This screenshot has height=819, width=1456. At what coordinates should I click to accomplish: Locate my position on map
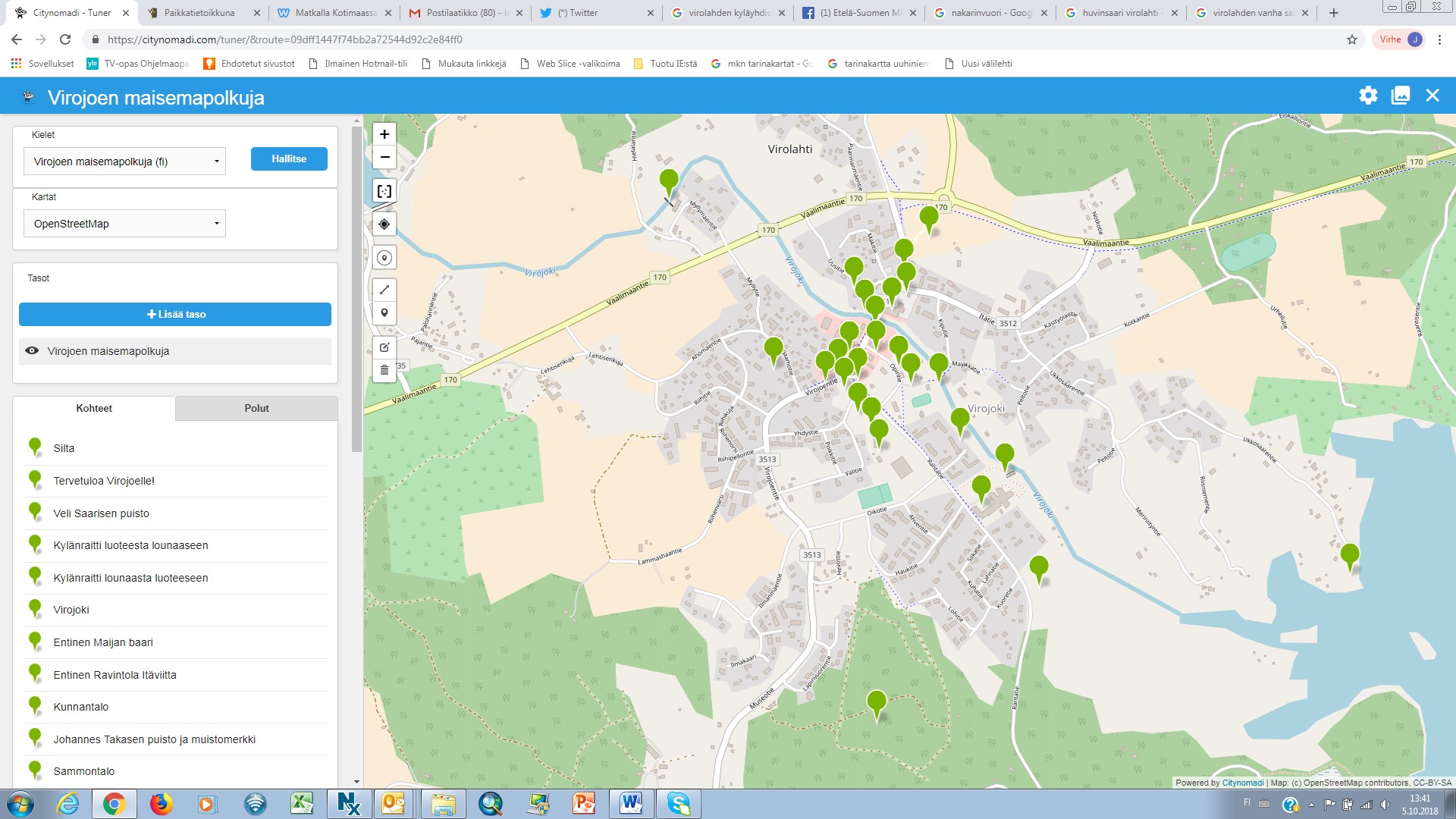click(384, 224)
